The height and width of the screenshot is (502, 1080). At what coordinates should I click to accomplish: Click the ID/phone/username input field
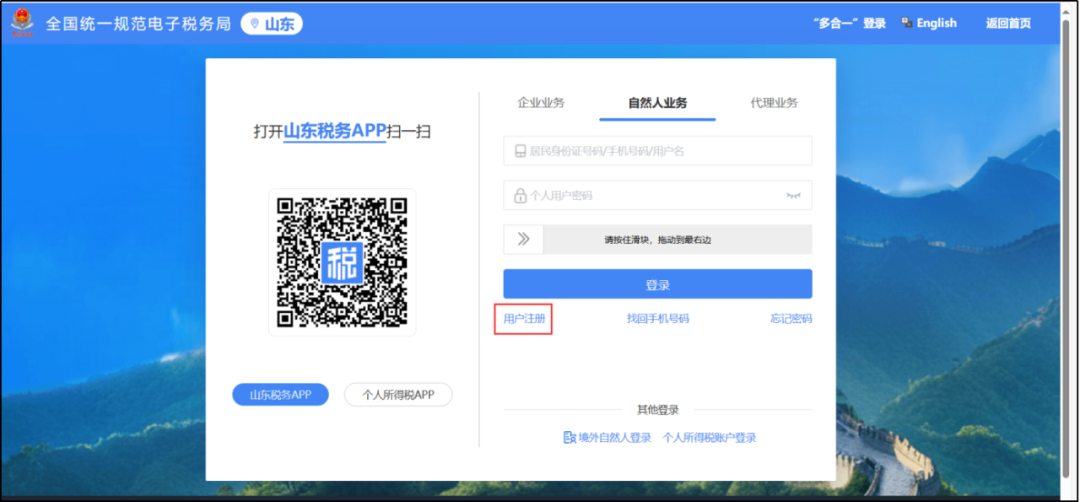tap(658, 151)
